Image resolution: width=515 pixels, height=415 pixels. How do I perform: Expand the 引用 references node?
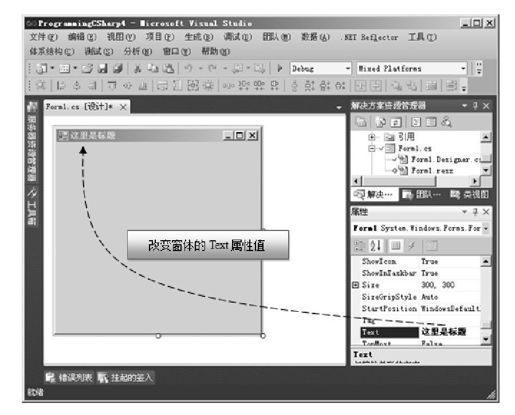(x=372, y=137)
